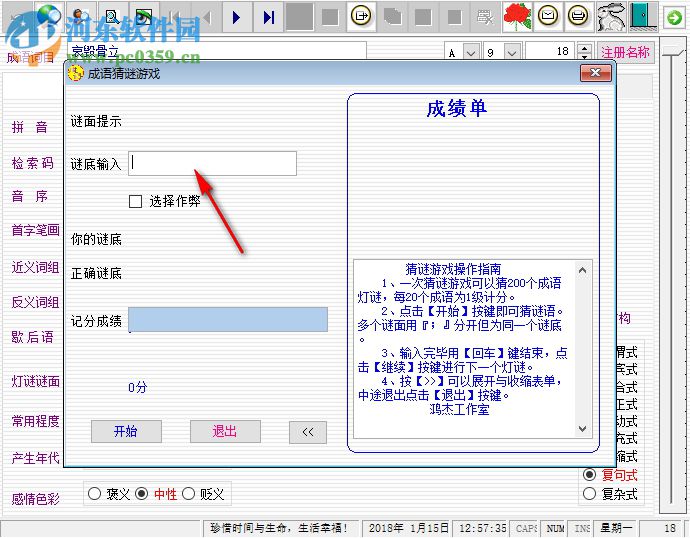
Task: Click the greyed copy pages icon
Action: (x=393, y=17)
